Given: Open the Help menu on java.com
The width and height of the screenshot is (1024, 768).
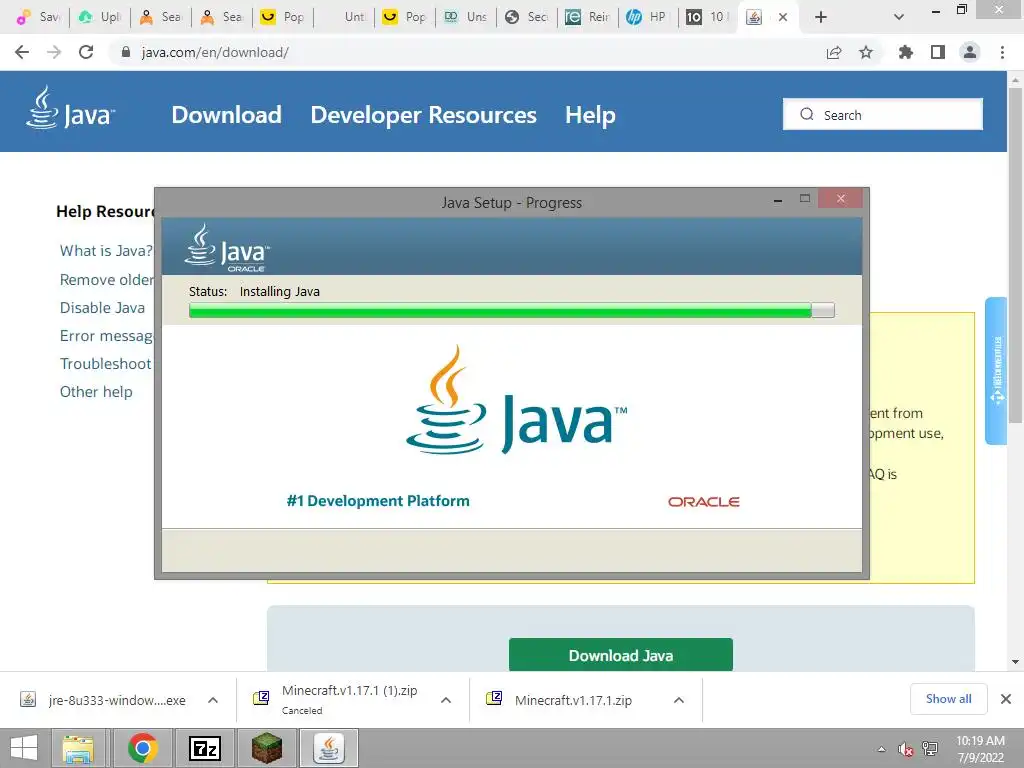Looking at the screenshot, I should click(590, 115).
